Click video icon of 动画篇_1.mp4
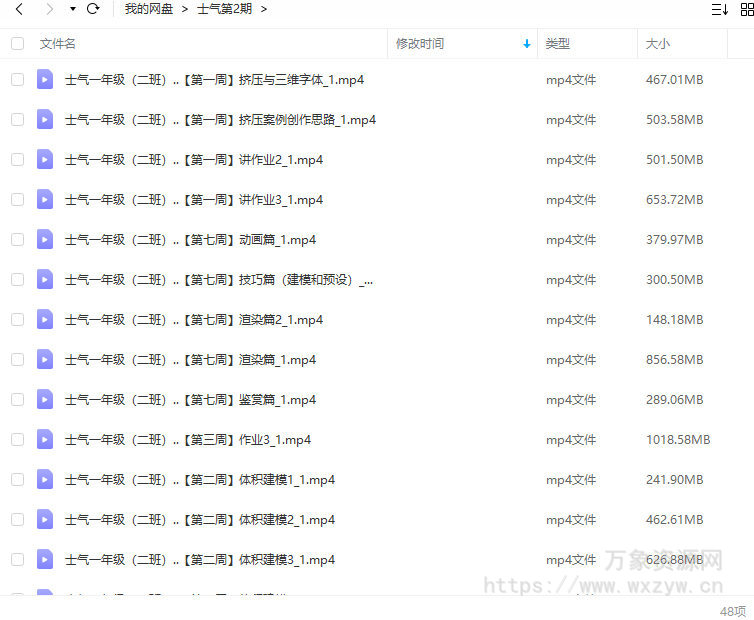 [x=45, y=239]
